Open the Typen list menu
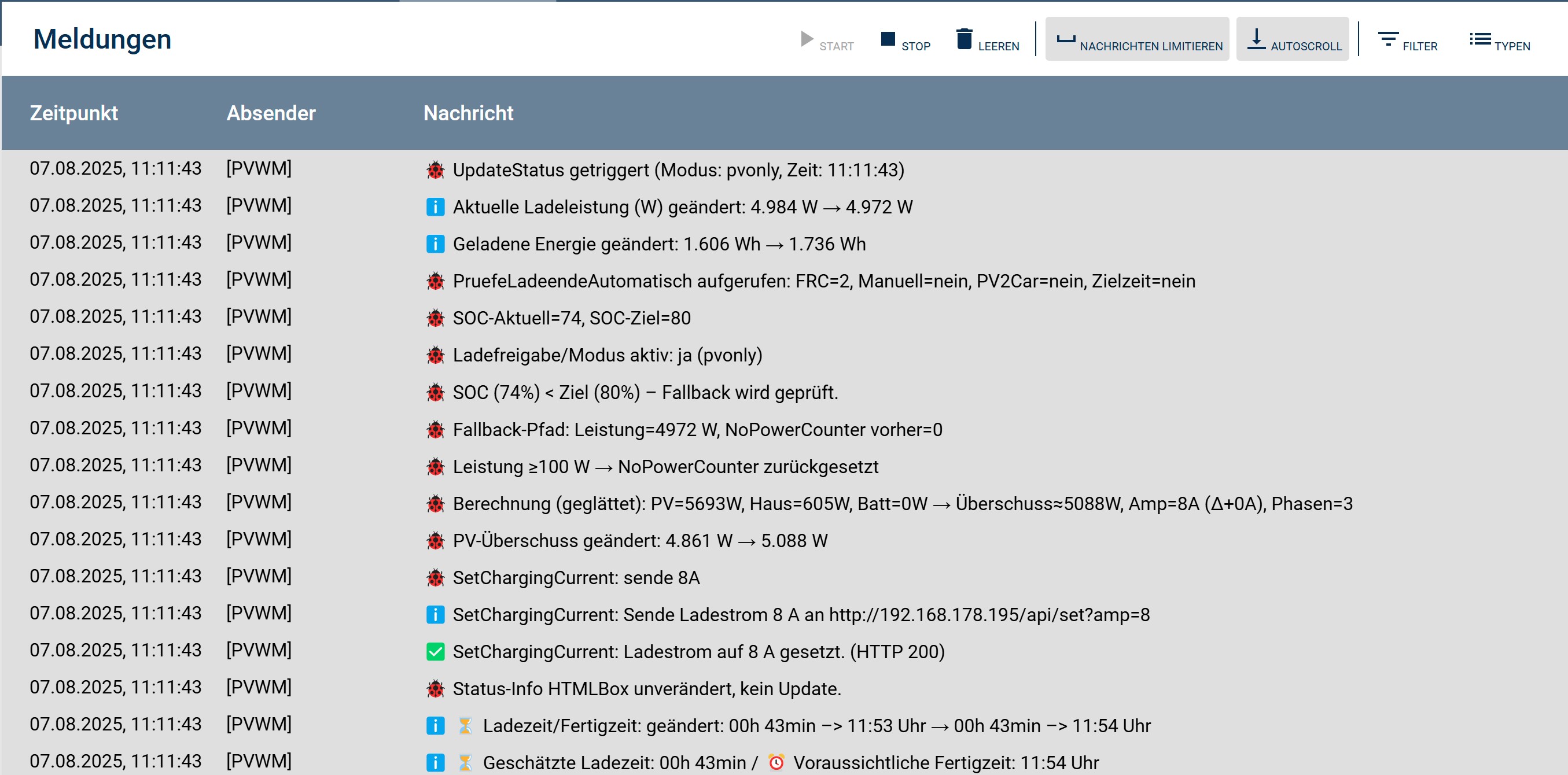Image resolution: width=1568 pixels, height=775 pixels. 1499,40
